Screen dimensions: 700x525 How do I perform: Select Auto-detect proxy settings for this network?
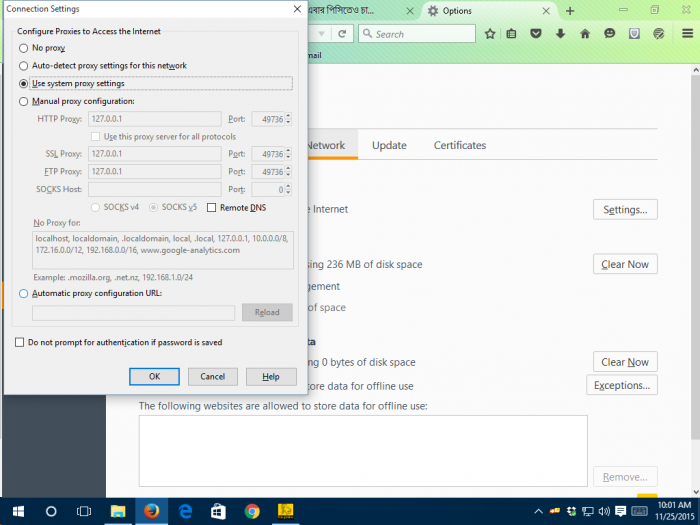(x=23, y=66)
